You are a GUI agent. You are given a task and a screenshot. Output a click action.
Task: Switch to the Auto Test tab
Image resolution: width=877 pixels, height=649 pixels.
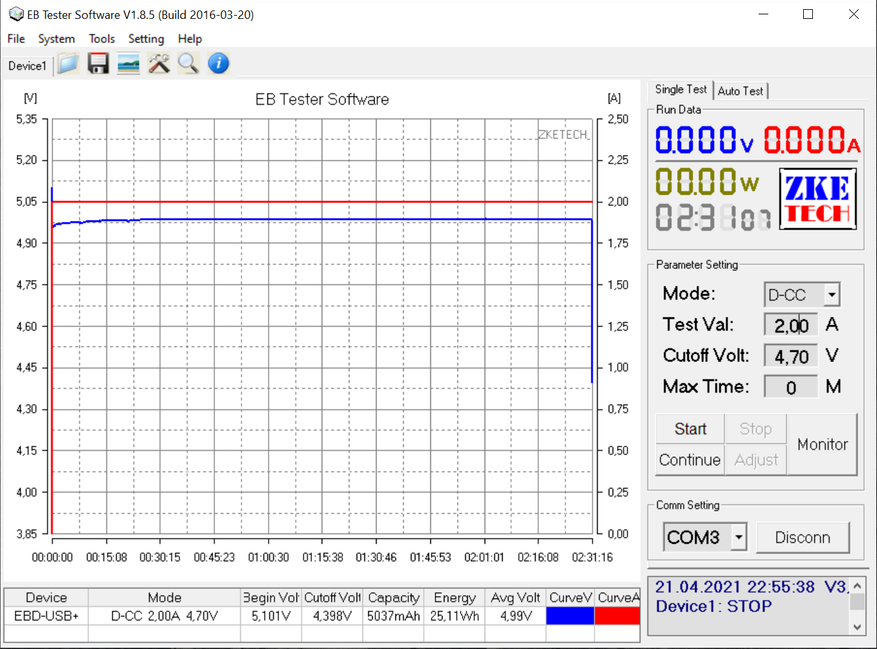click(741, 91)
